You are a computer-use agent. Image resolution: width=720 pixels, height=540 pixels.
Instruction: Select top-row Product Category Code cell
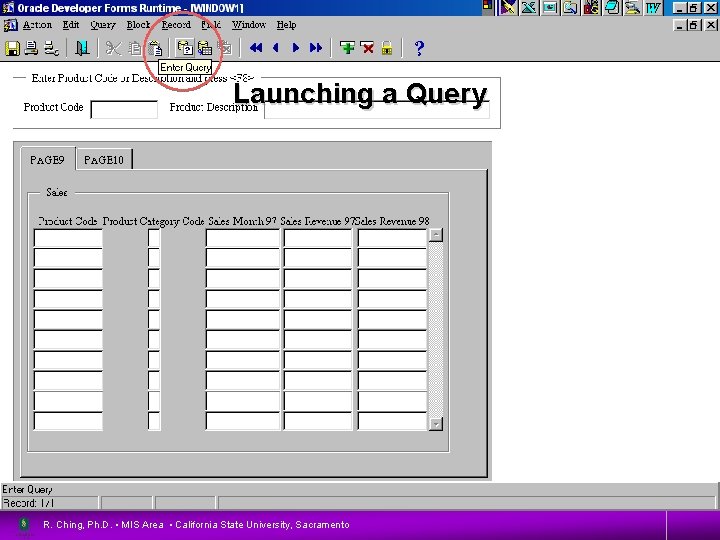tap(154, 238)
